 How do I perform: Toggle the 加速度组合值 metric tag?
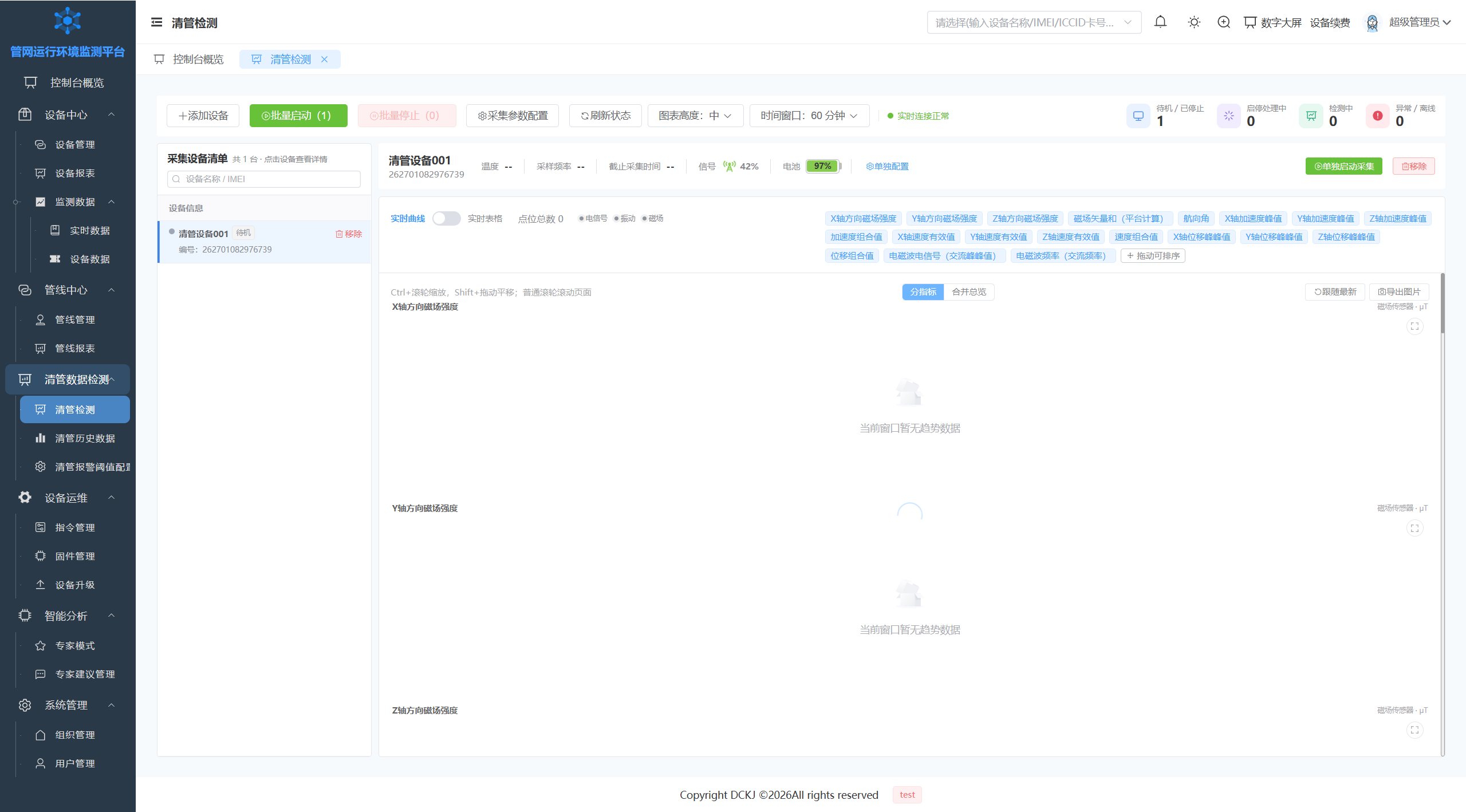pyautogui.click(x=856, y=236)
